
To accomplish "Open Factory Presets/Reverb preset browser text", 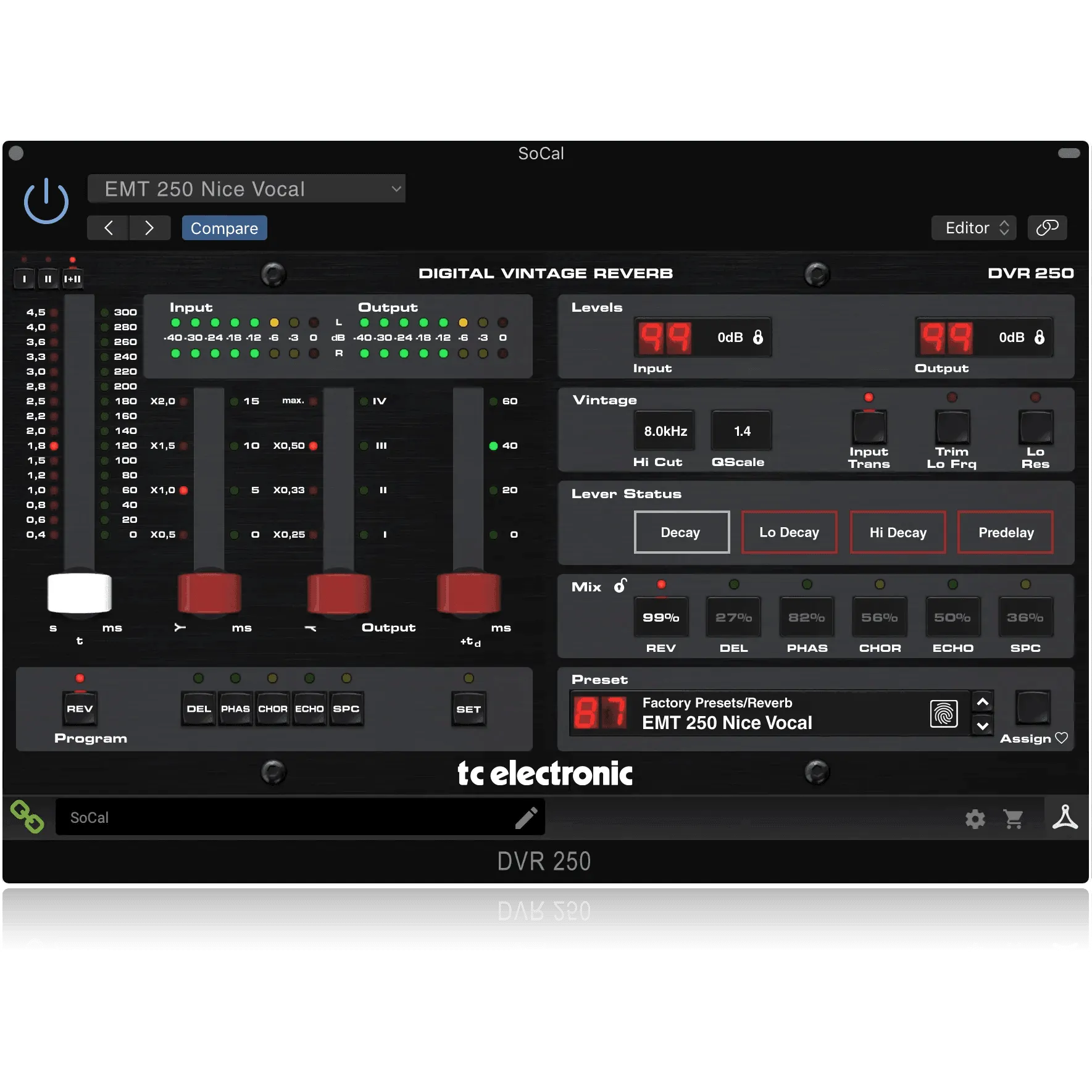I will click(x=717, y=702).
